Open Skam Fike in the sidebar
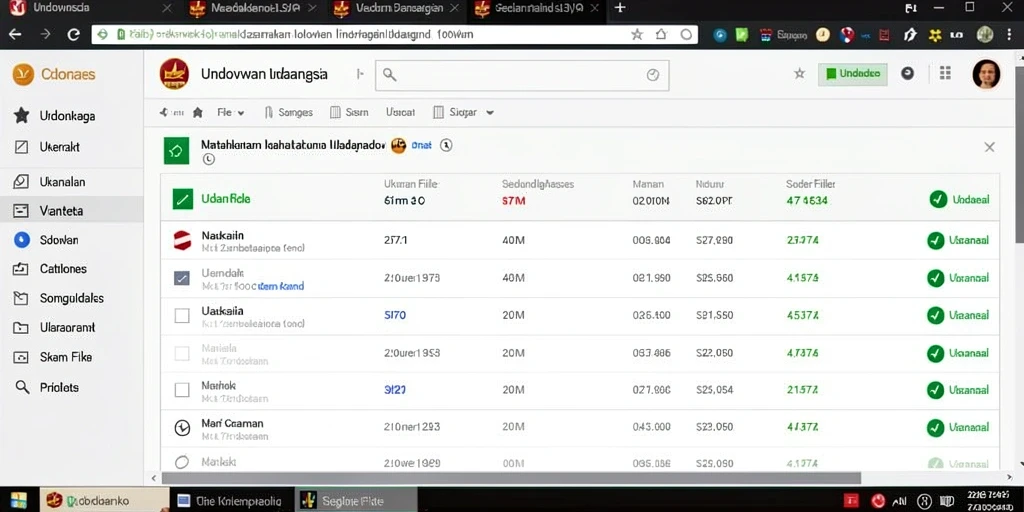The width and height of the screenshot is (1024, 512). click(x=53, y=357)
